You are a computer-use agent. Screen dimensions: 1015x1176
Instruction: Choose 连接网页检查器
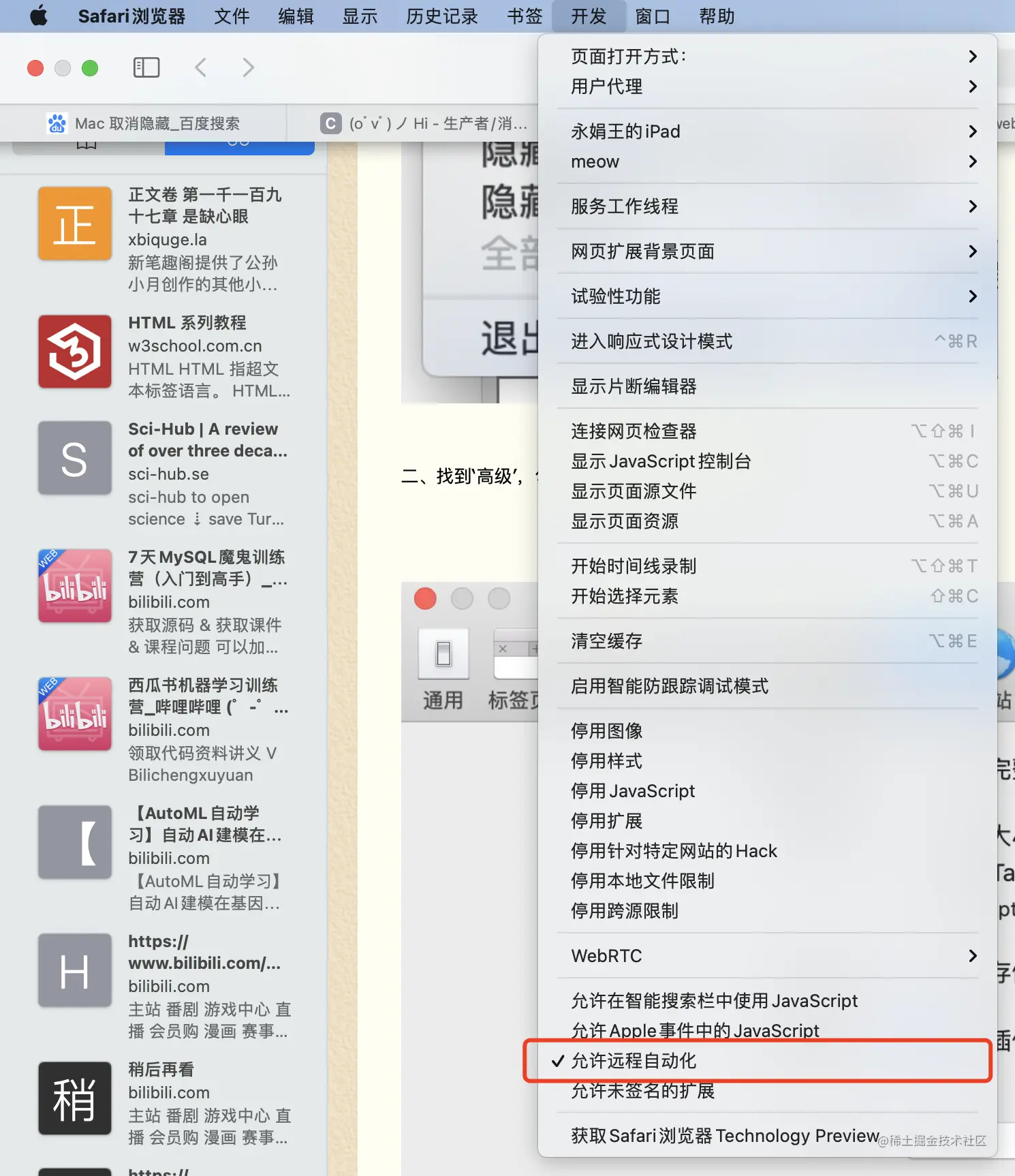click(x=768, y=431)
